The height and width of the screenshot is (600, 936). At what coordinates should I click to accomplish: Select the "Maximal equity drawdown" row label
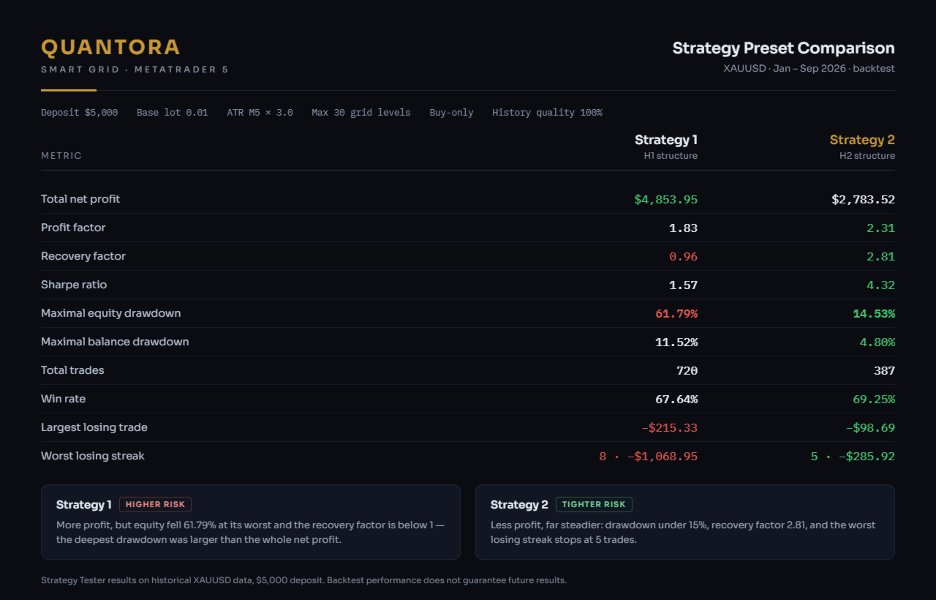tap(110, 313)
